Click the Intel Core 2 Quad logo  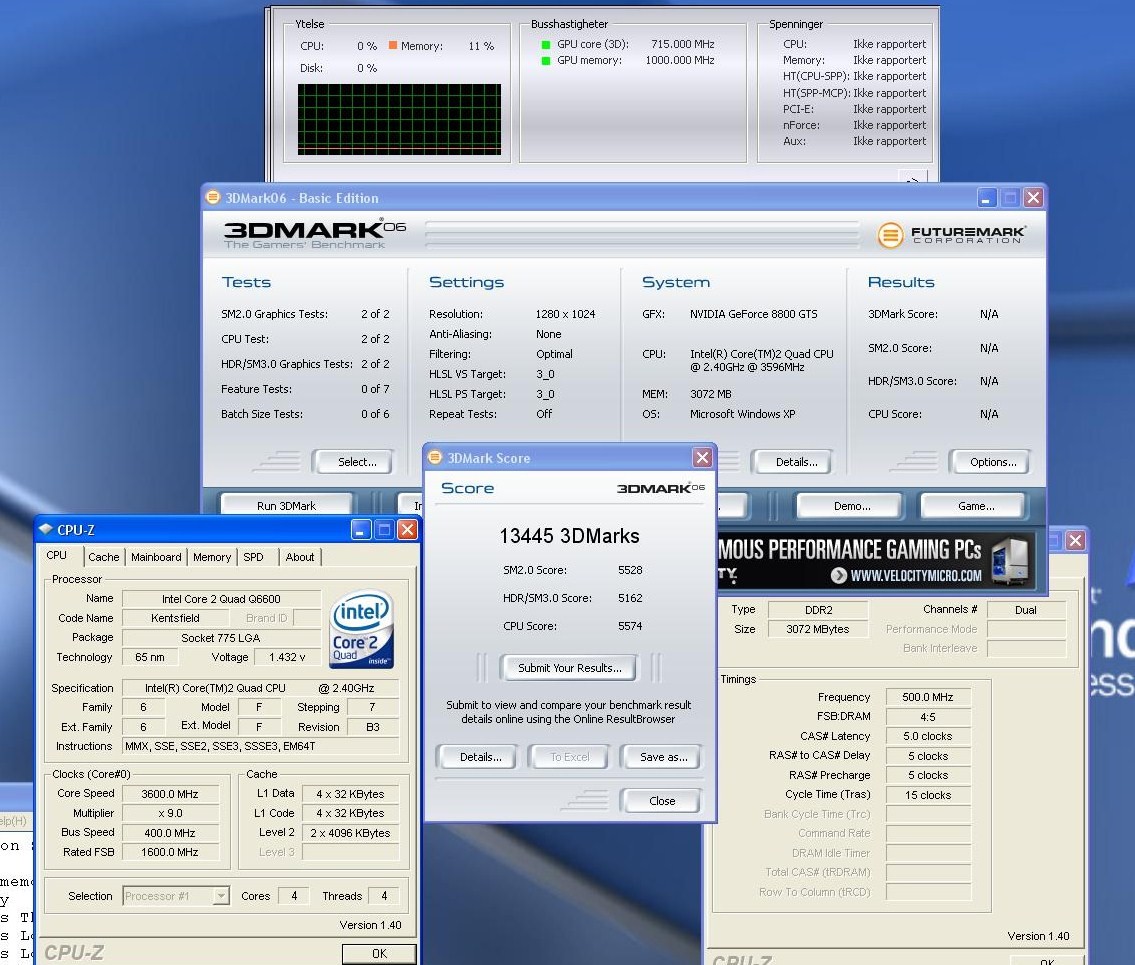pos(361,628)
